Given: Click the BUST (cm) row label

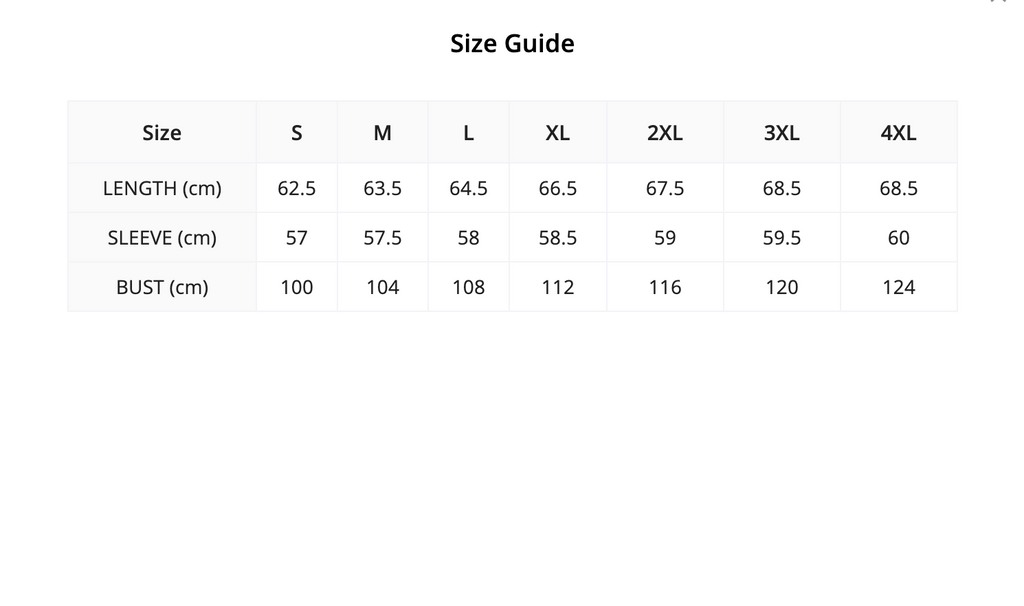Looking at the screenshot, I should pyautogui.click(x=162, y=287).
